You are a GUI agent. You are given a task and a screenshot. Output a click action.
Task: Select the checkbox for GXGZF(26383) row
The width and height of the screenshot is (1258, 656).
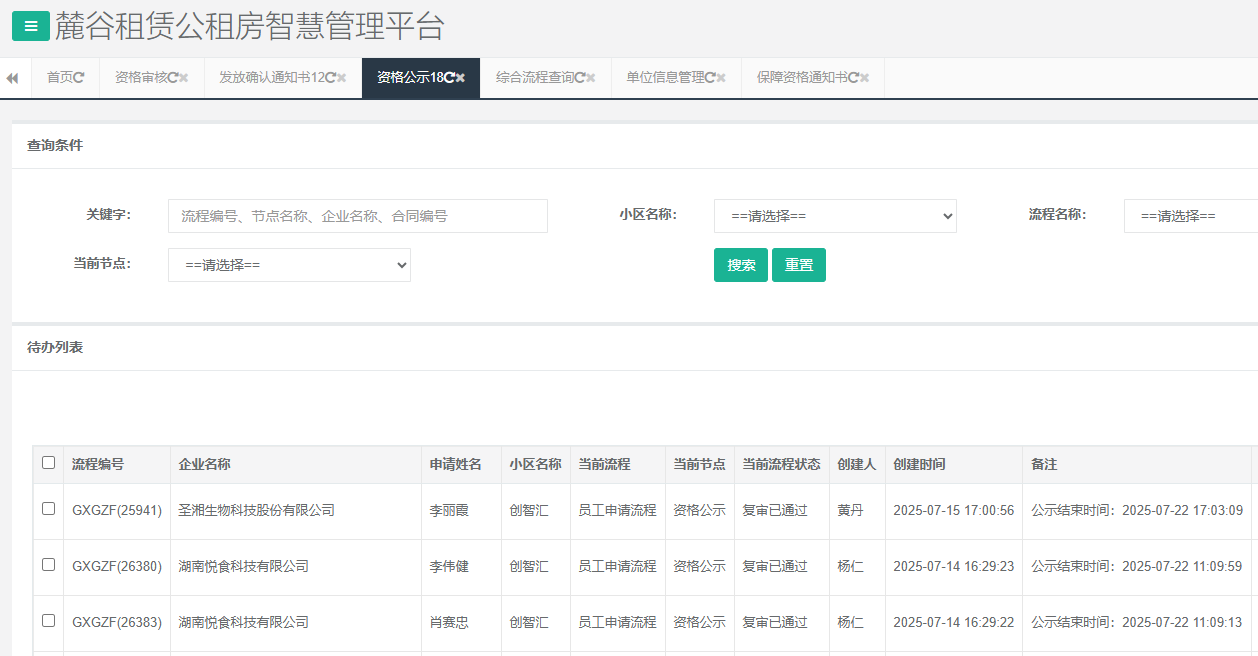(x=48, y=621)
